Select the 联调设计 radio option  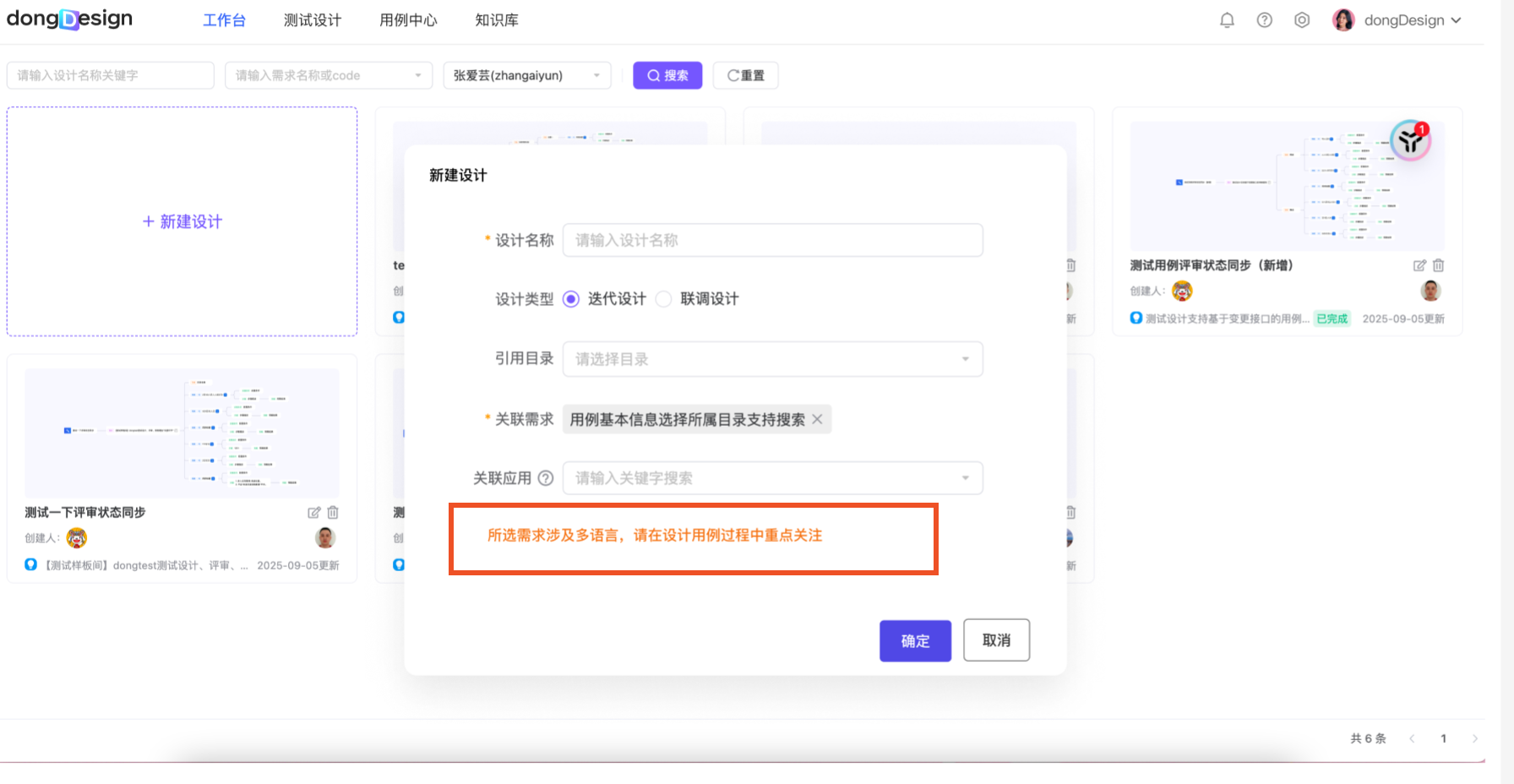(664, 299)
